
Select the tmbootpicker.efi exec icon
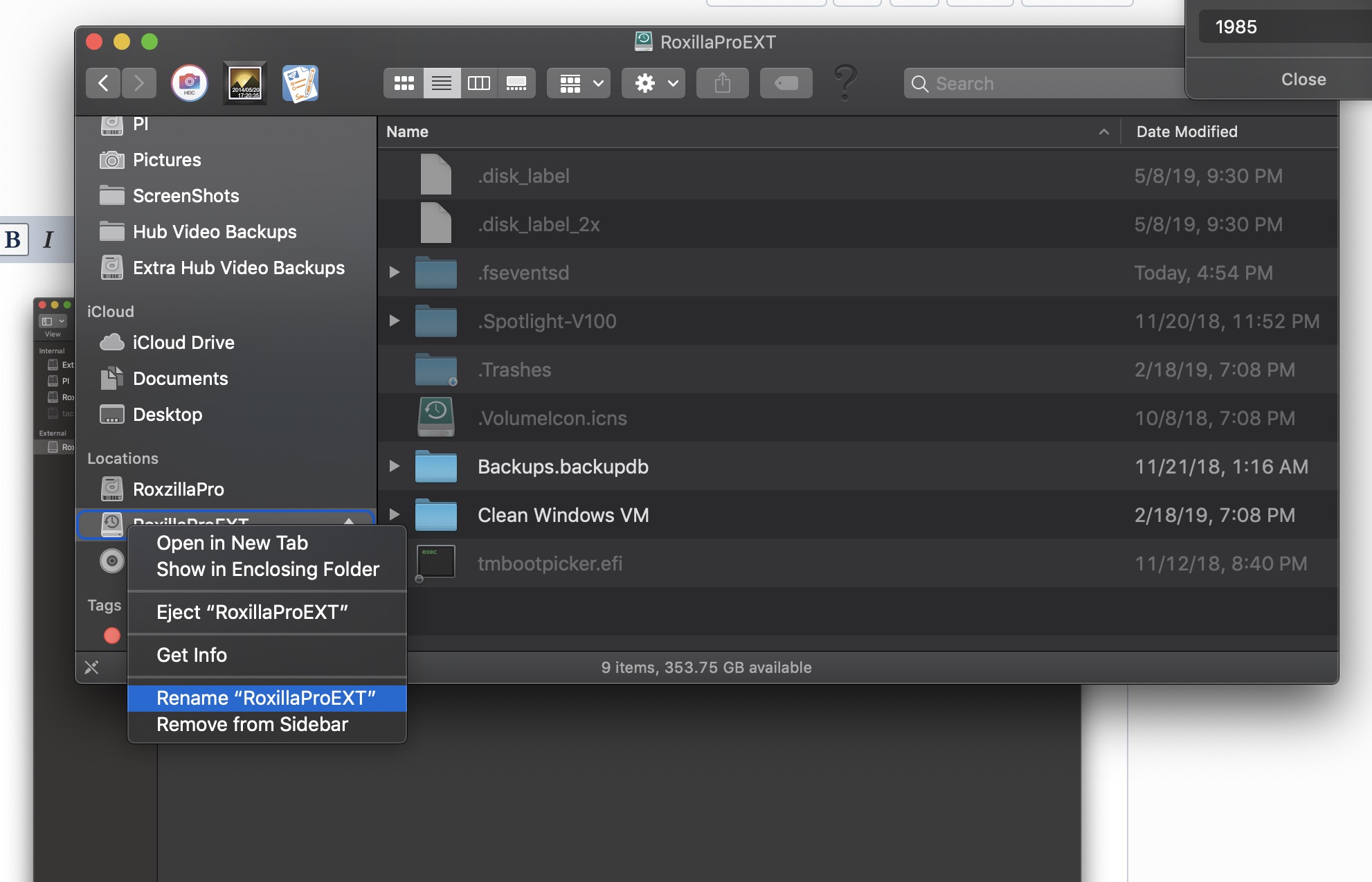[436, 562]
